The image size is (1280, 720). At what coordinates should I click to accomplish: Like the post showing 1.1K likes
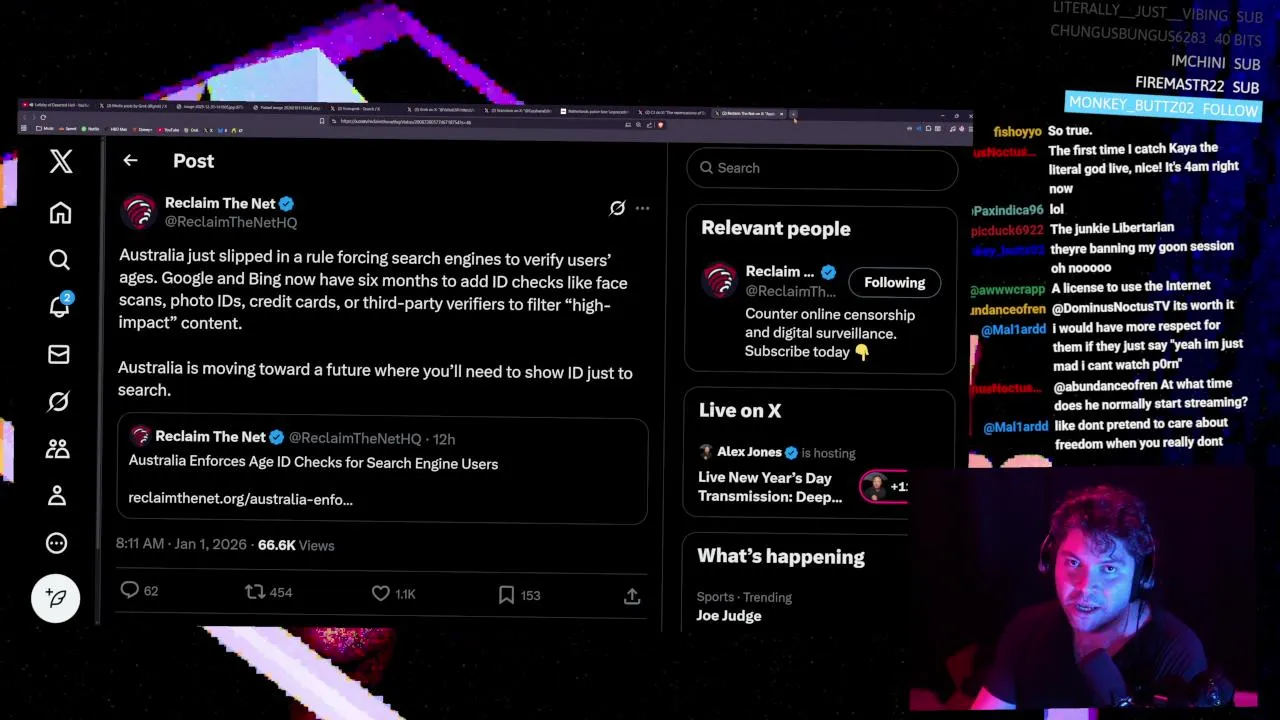[x=393, y=594]
